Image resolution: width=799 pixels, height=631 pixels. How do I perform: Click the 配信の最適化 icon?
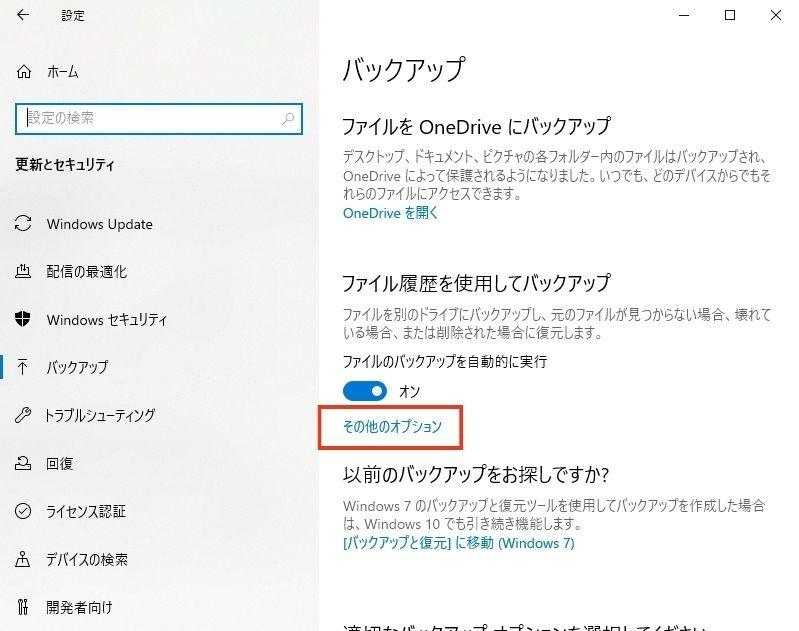pyautogui.click(x=23, y=271)
